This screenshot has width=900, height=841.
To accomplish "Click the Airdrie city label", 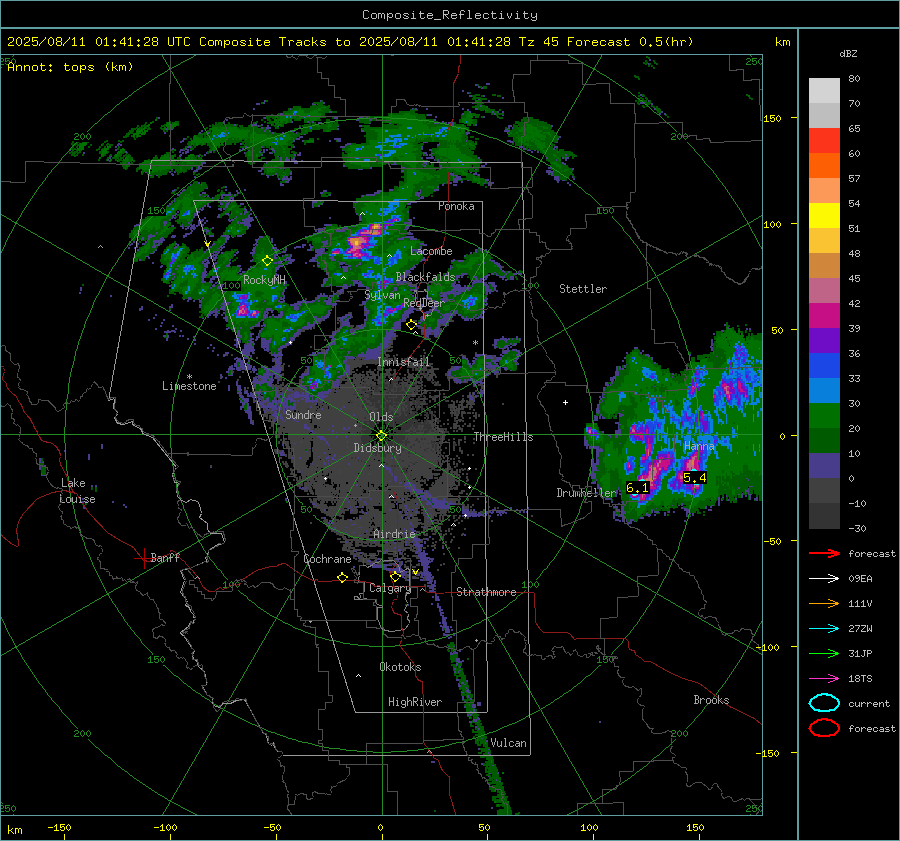I will [x=394, y=534].
